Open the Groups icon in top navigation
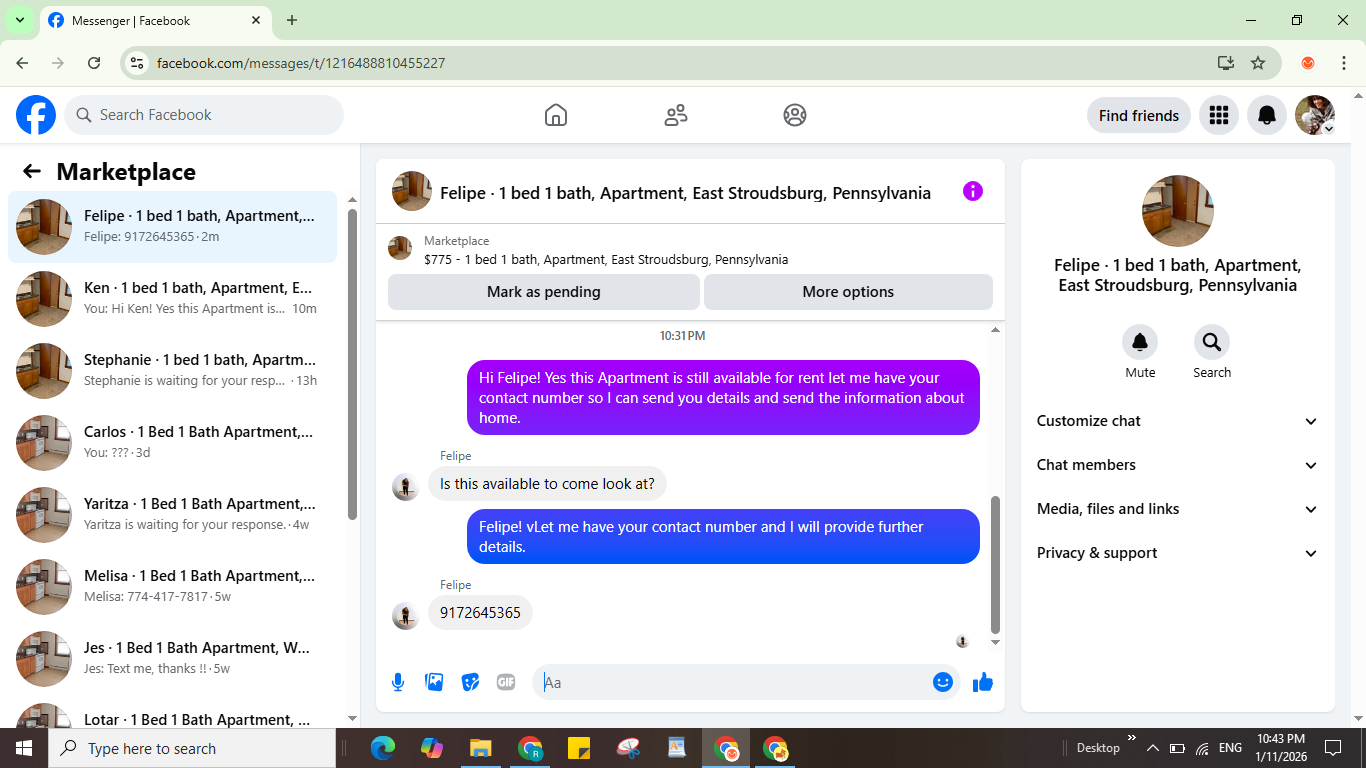This screenshot has height=768, width=1366. tap(795, 115)
